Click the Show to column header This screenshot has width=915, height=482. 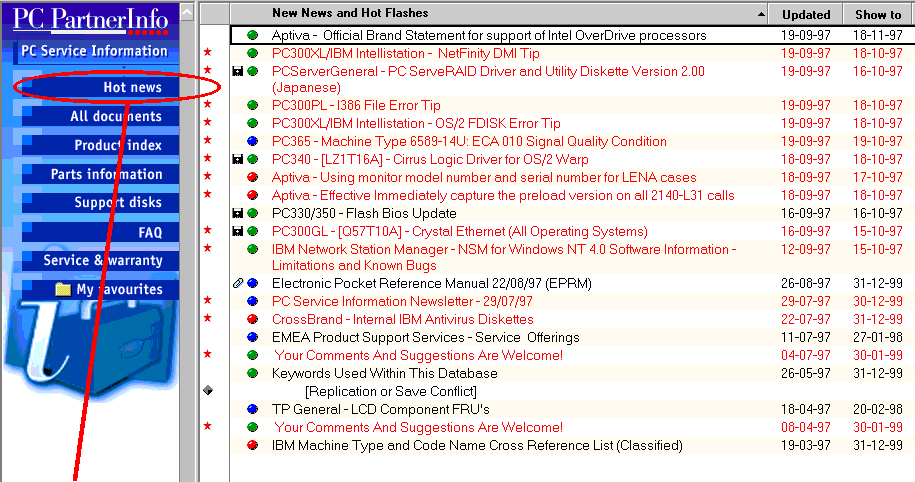(x=877, y=14)
